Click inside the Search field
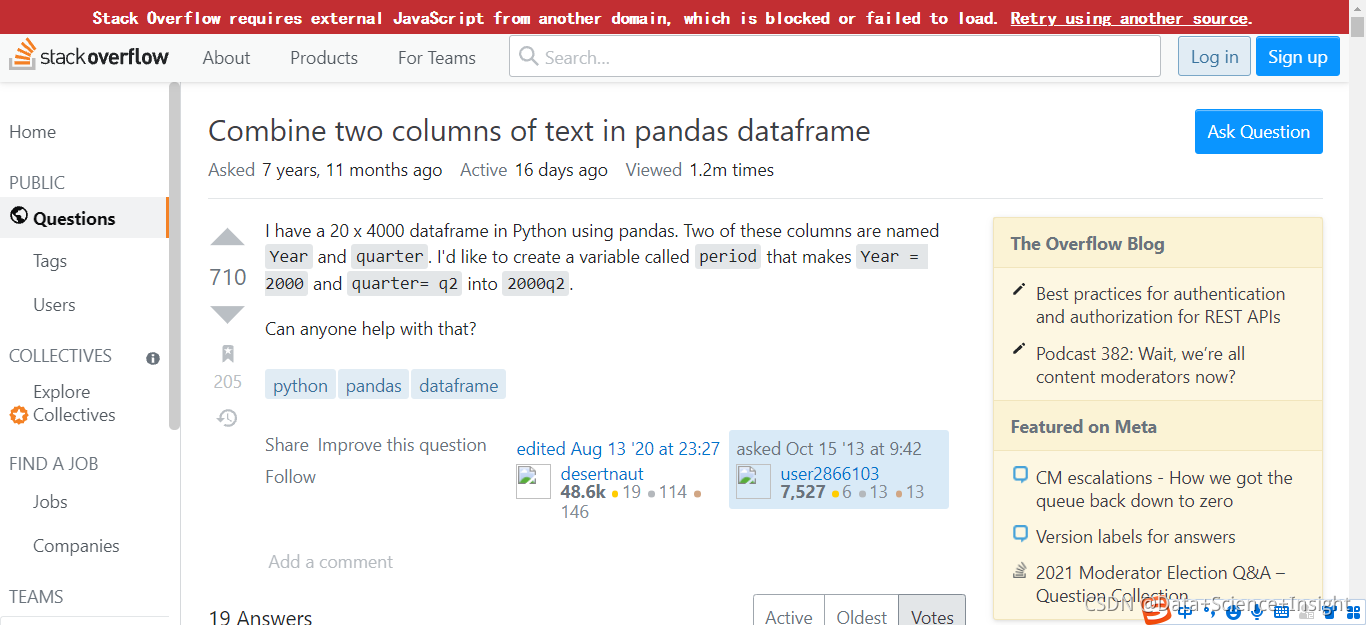 click(834, 56)
